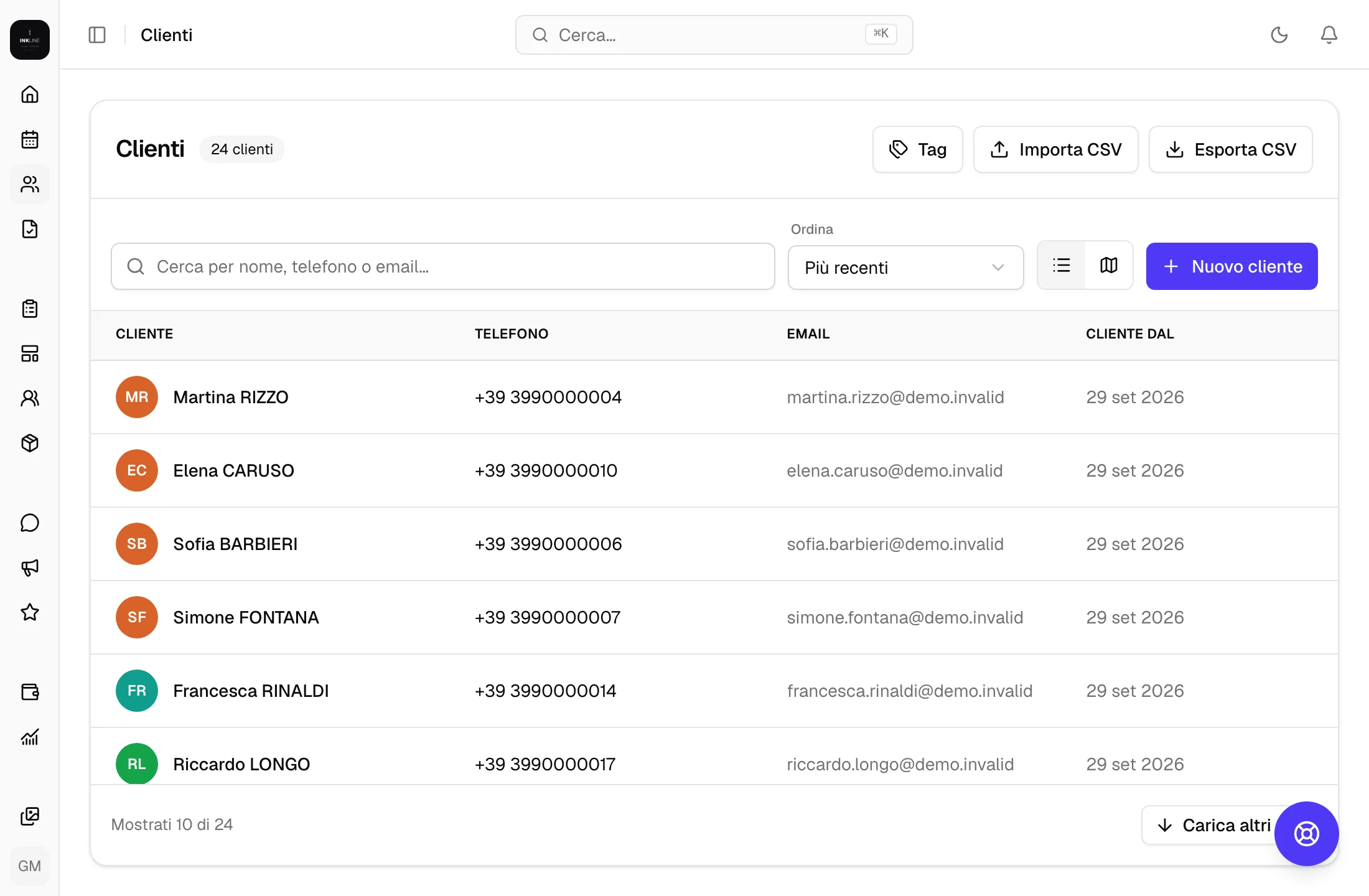Open the GM user account menu
The width and height of the screenshot is (1369, 896).
click(30, 866)
